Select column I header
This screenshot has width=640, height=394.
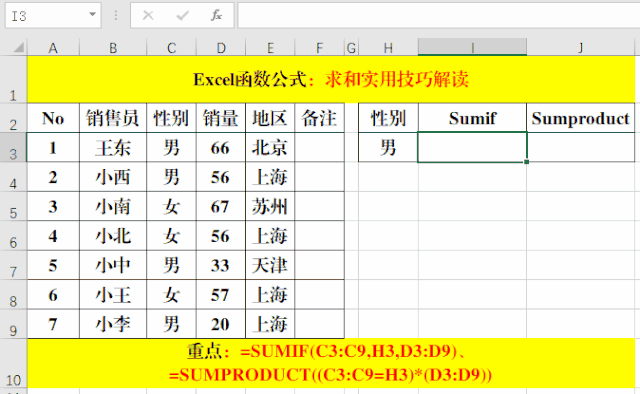coord(472,48)
